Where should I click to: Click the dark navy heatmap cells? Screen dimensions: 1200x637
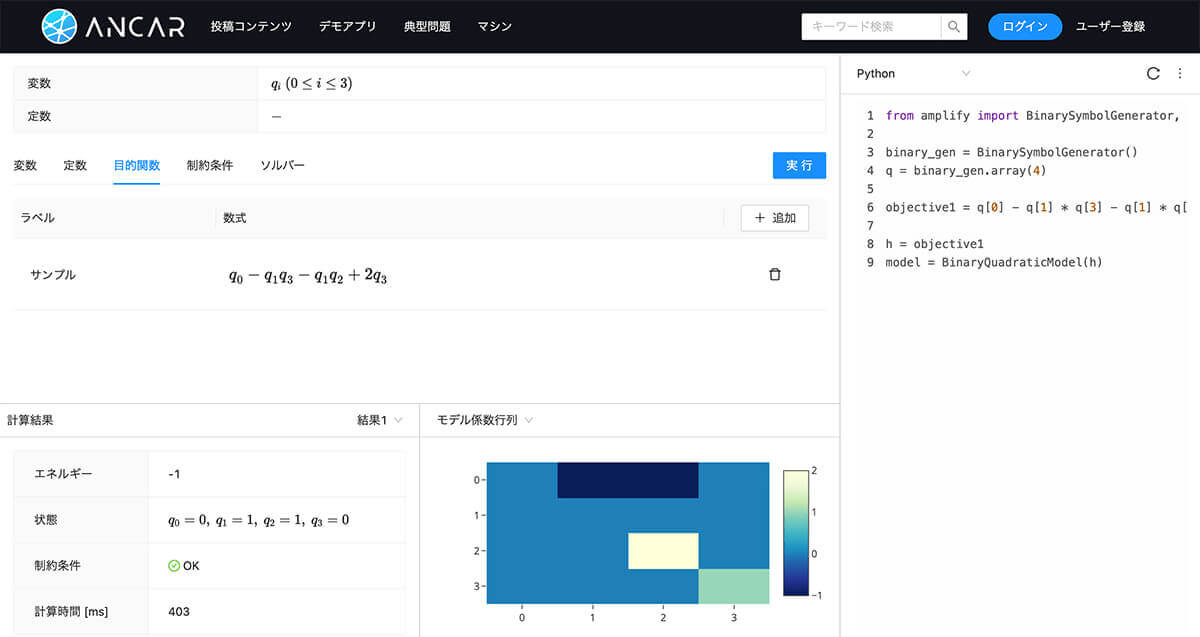click(628, 480)
